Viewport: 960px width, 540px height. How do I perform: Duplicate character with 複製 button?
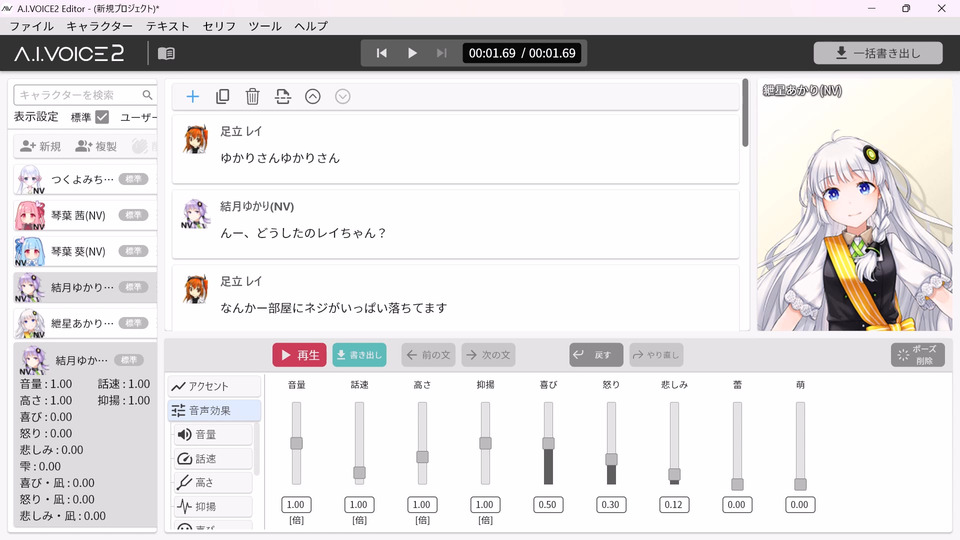point(96,146)
